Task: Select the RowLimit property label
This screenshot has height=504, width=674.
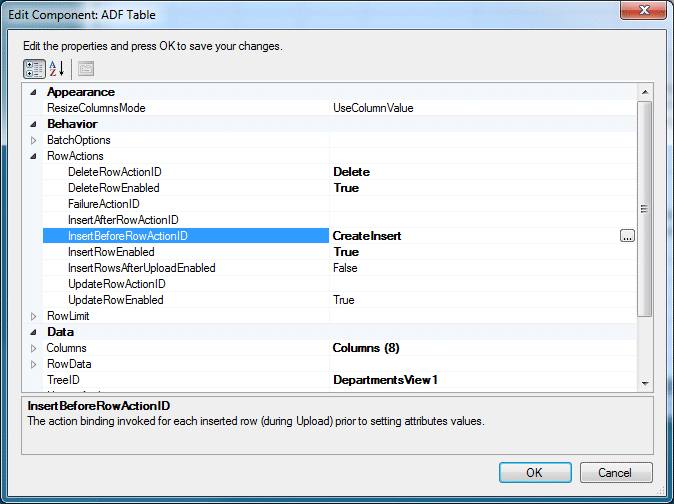Action: click(x=68, y=316)
